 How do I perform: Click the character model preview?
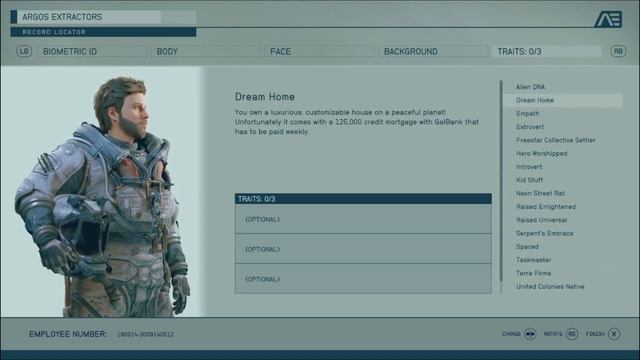pos(103,196)
